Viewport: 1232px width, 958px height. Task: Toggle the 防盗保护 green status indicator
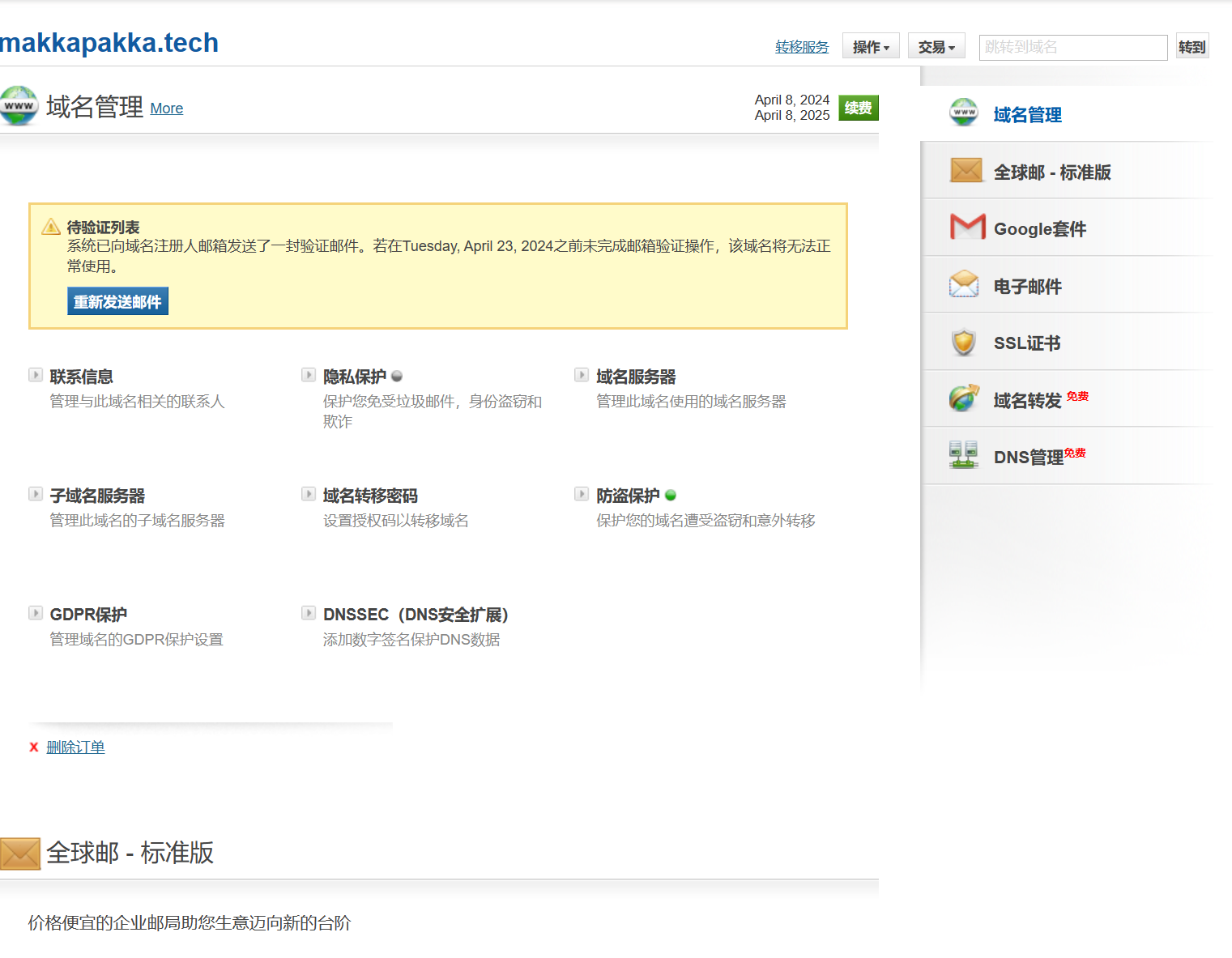pos(671,496)
